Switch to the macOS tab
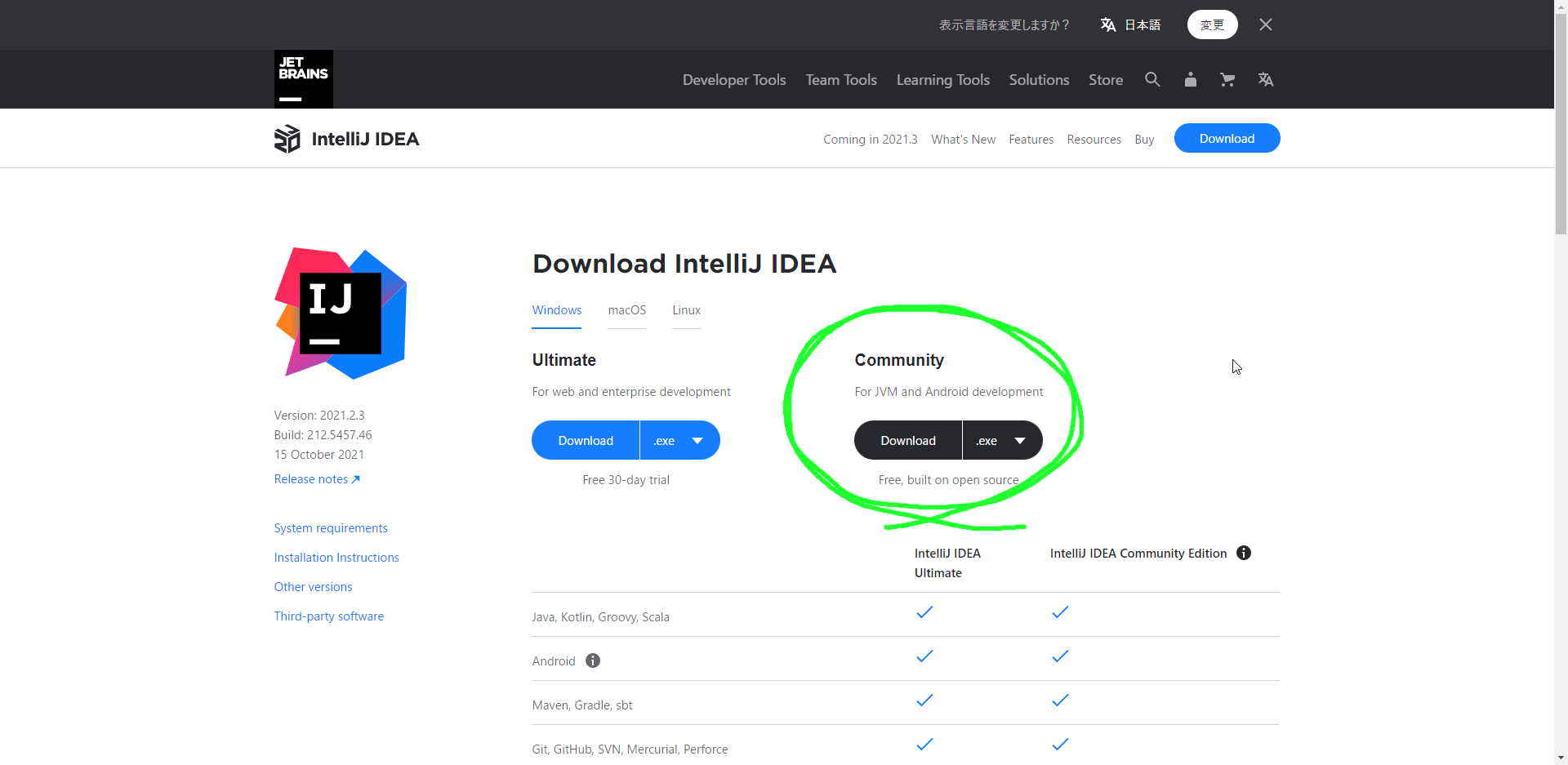Image resolution: width=1568 pixels, height=765 pixels. tap(627, 310)
